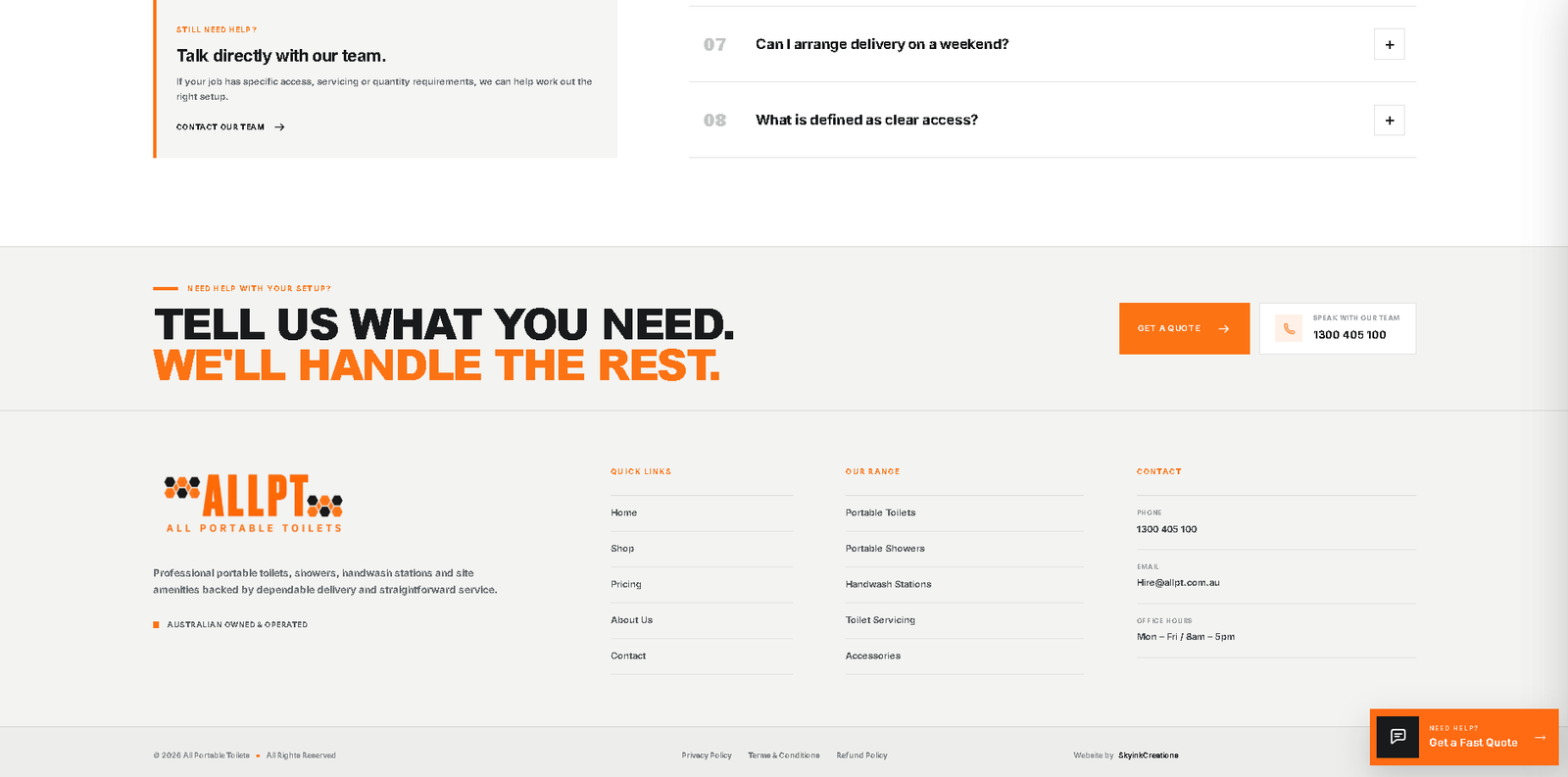Screen dimensions: 1568x777
Task: Open the Privacy Policy link
Action: click(x=707, y=755)
